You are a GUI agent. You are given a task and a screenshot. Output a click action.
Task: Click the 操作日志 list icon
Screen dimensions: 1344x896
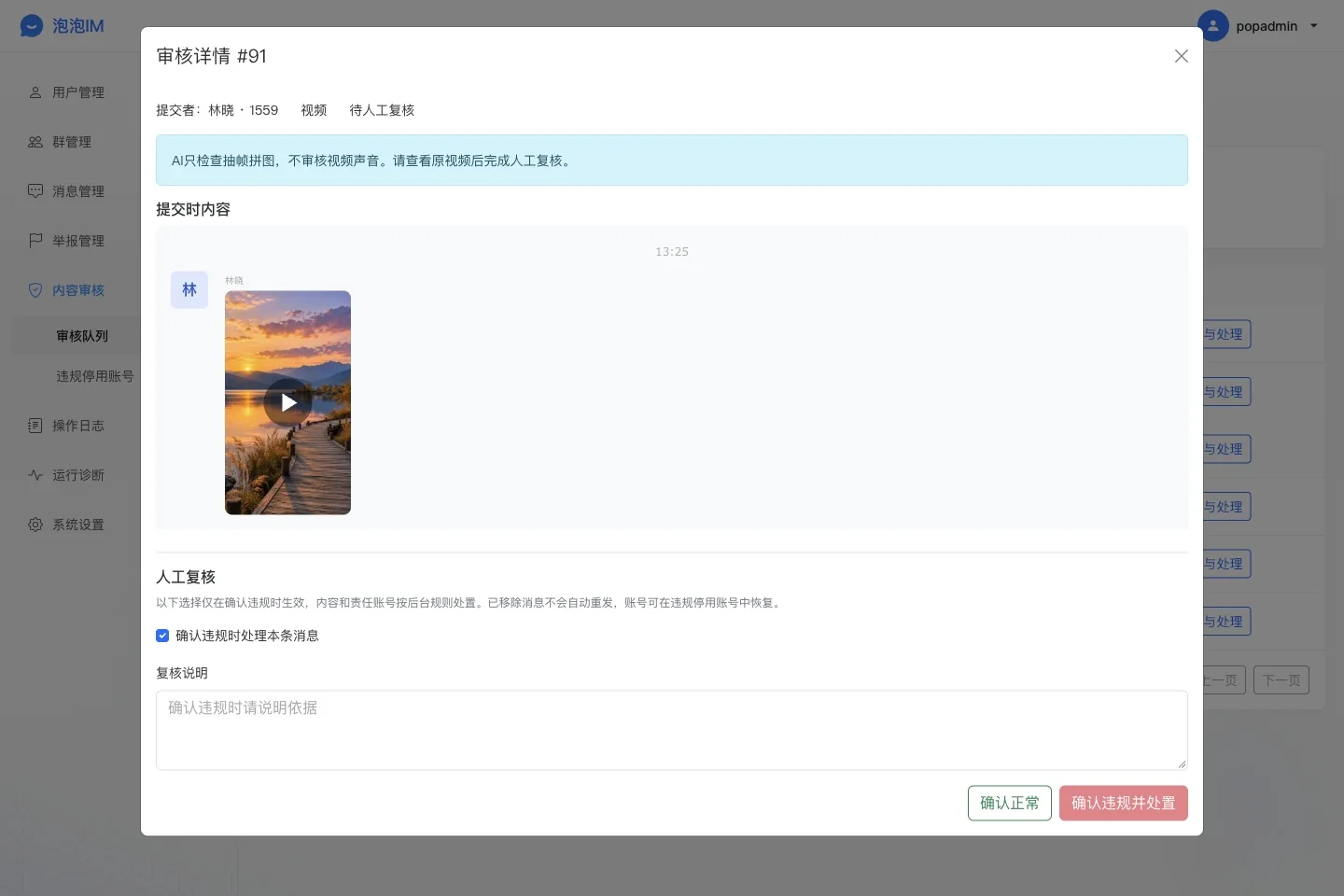(x=35, y=426)
